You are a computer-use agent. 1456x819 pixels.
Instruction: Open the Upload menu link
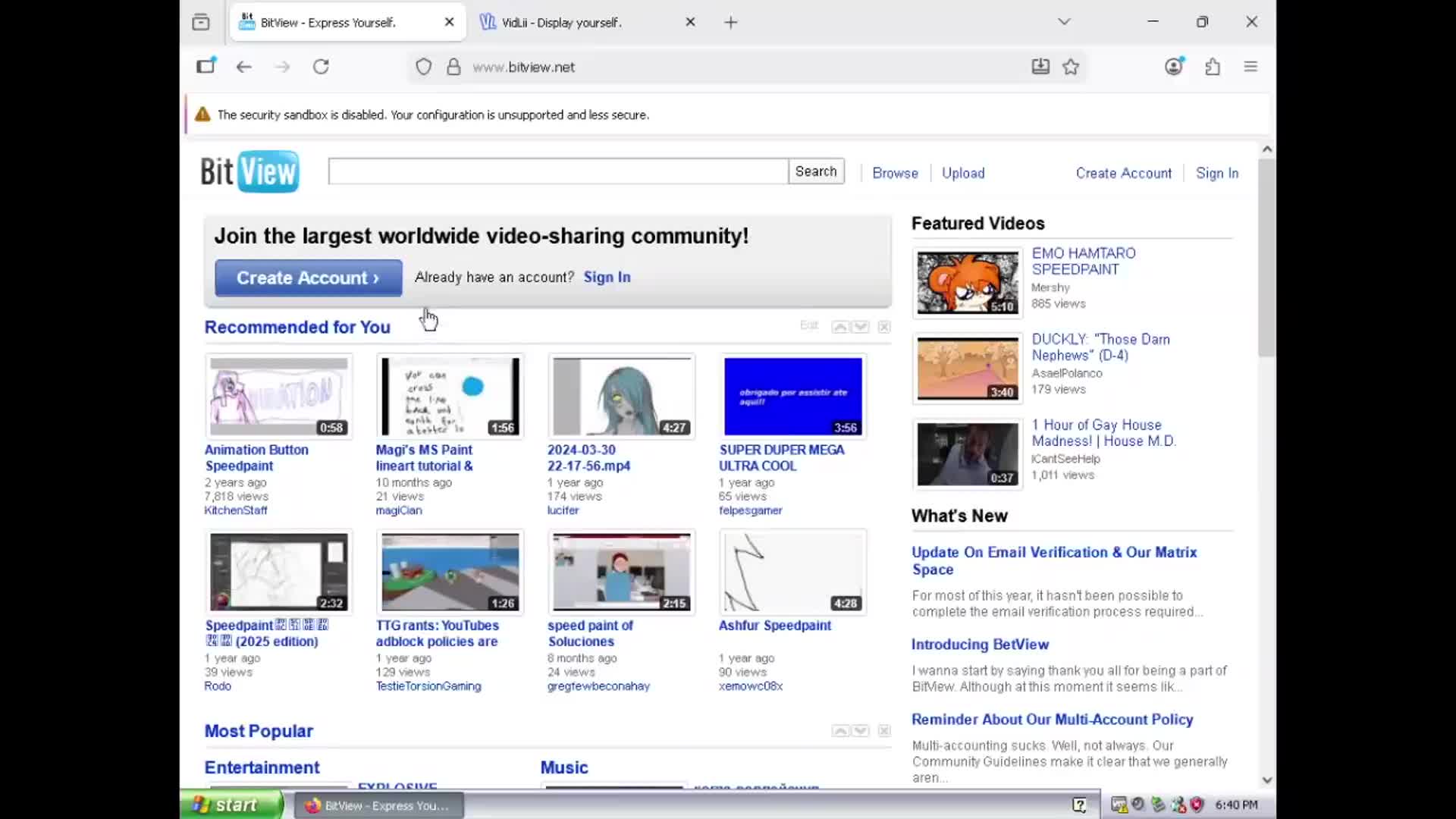tap(963, 173)
